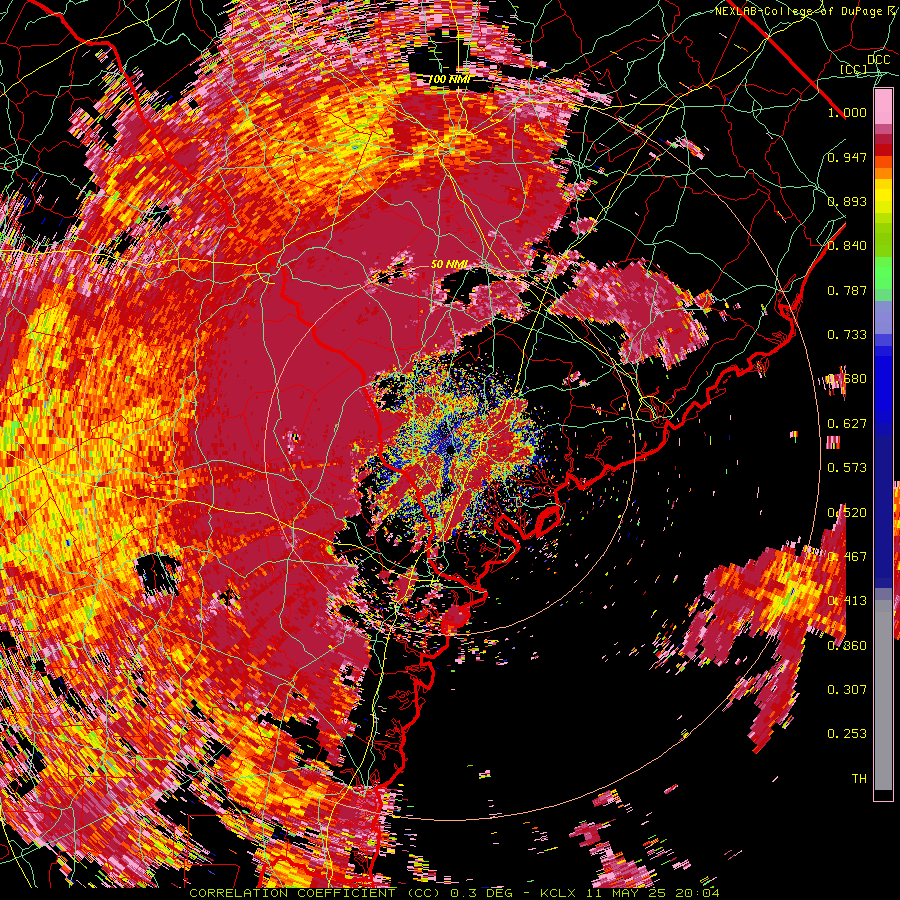Click the 0.573 scale value

(x=847, y=468)
